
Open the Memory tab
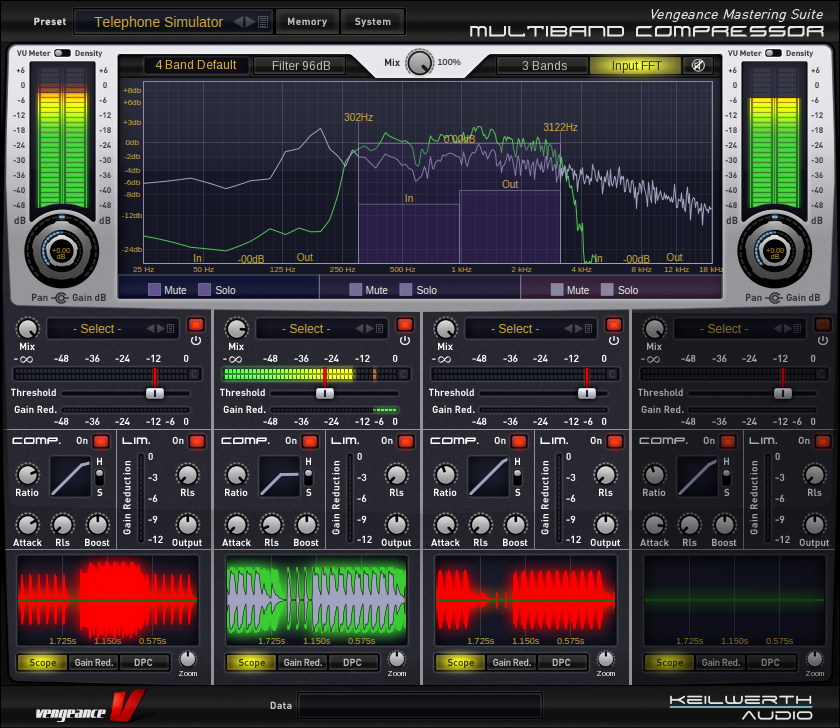click(307, 21)
